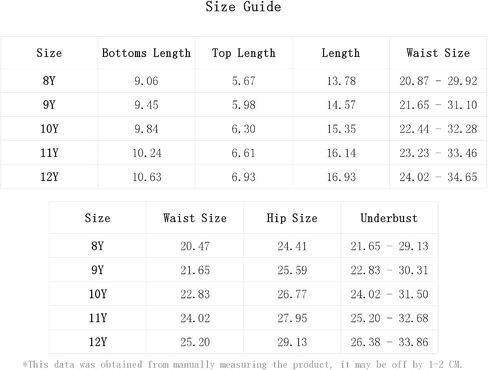Click waist range 24.02 - 34.65
The image size is (488, 370).
[x=438, y=177]
